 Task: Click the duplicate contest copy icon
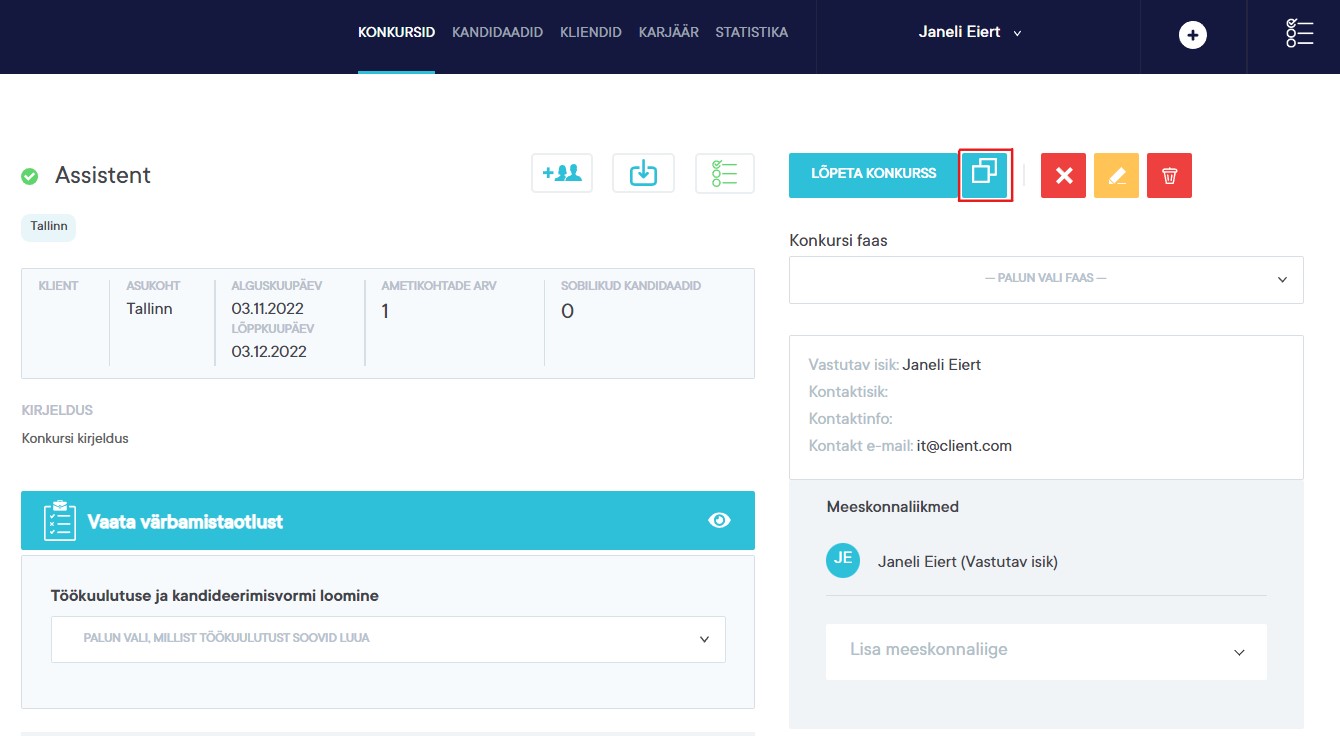pos(985,174)
